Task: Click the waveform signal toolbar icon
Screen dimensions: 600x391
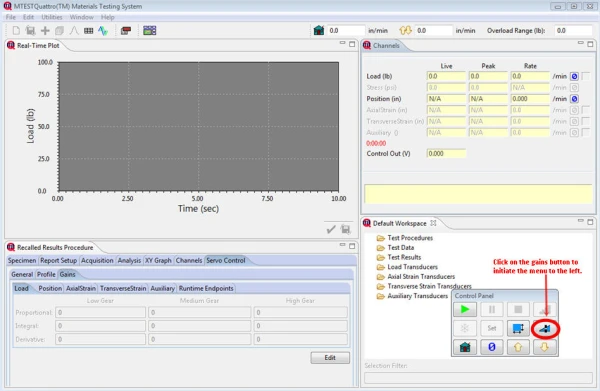Action: [103, 31]
